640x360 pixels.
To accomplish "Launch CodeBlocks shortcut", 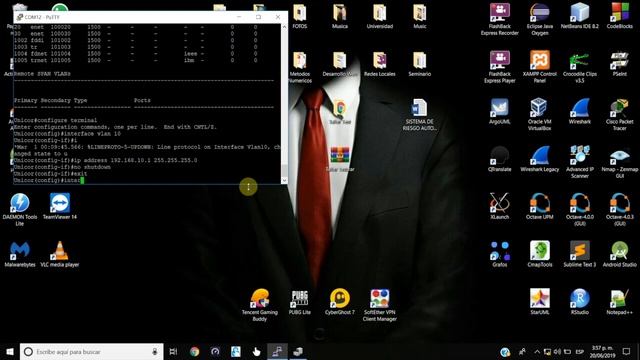I will tap(620, 16).
